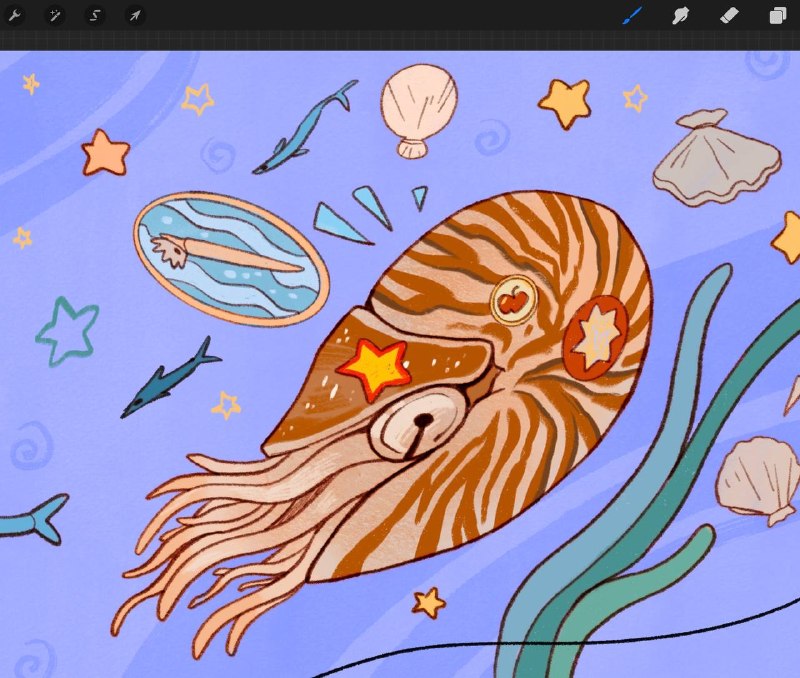Activate the Selection tool S-shaped icon
This screenshot has height=678, width=800.
click(94, 15)
